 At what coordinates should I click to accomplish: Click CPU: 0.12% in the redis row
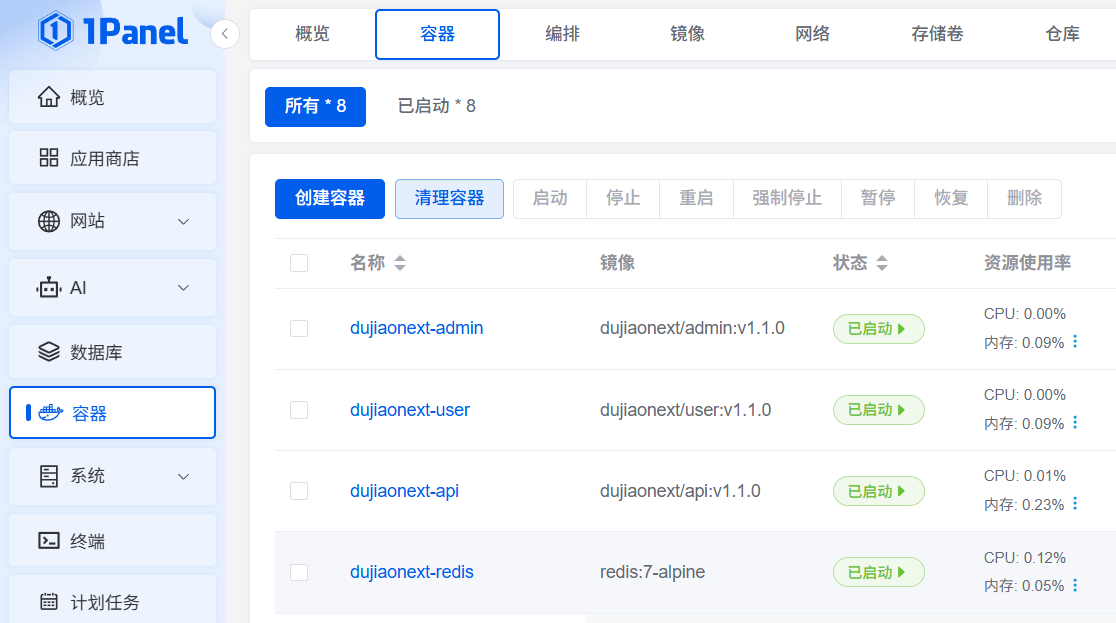pyautogui.click(x=1024, y=557)
